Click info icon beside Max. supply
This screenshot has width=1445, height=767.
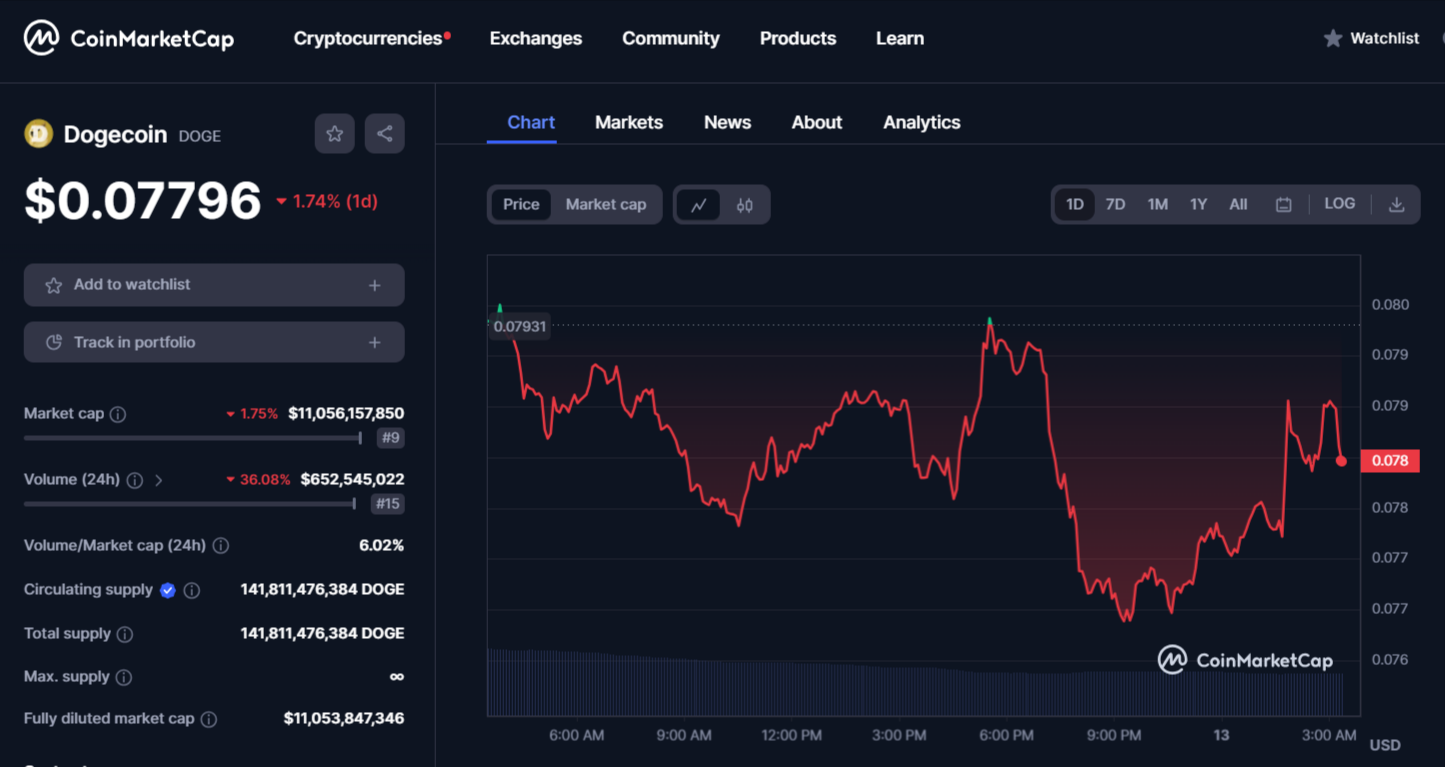coord(124,677)
